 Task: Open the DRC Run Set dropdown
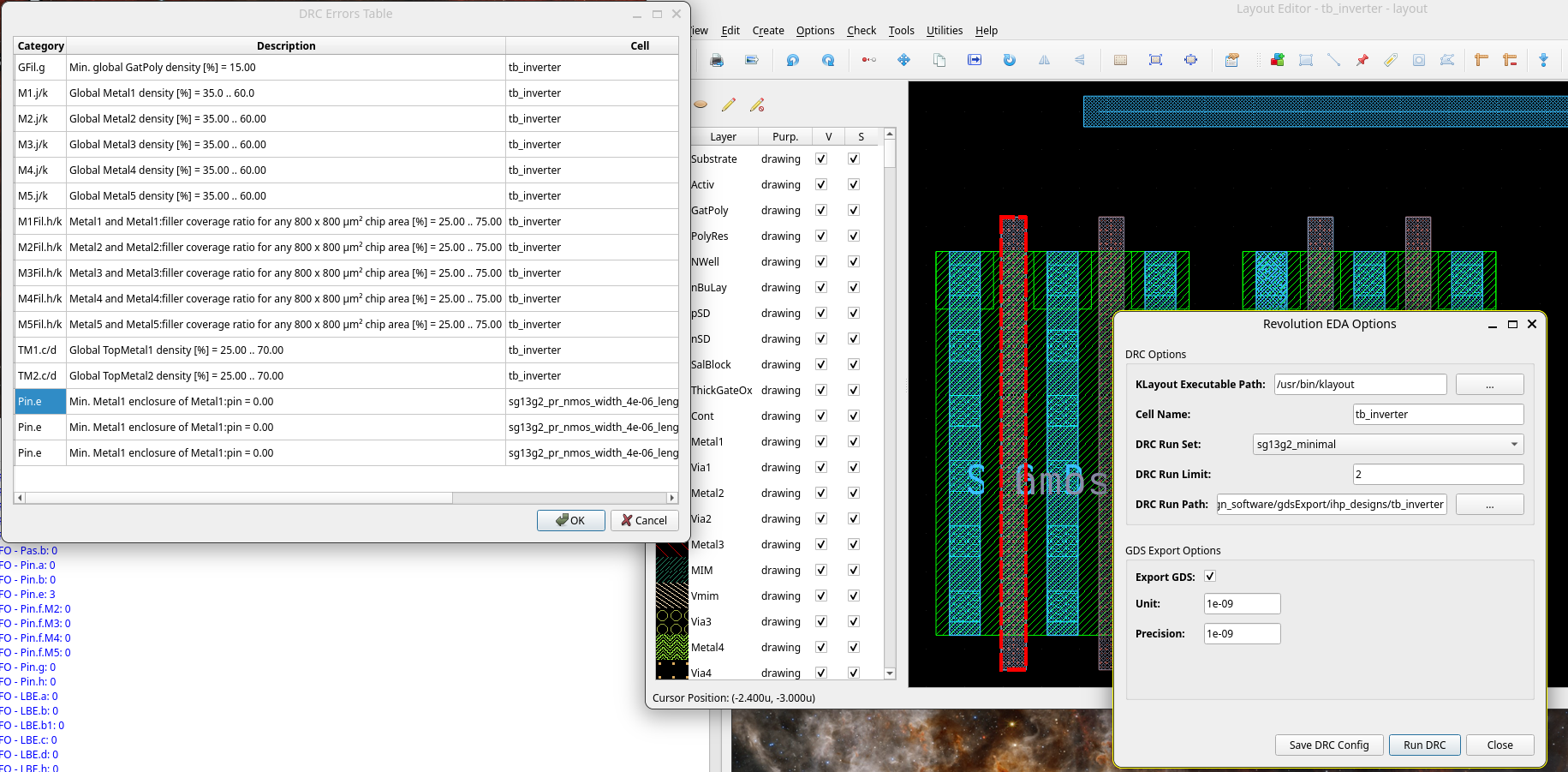1387,444
